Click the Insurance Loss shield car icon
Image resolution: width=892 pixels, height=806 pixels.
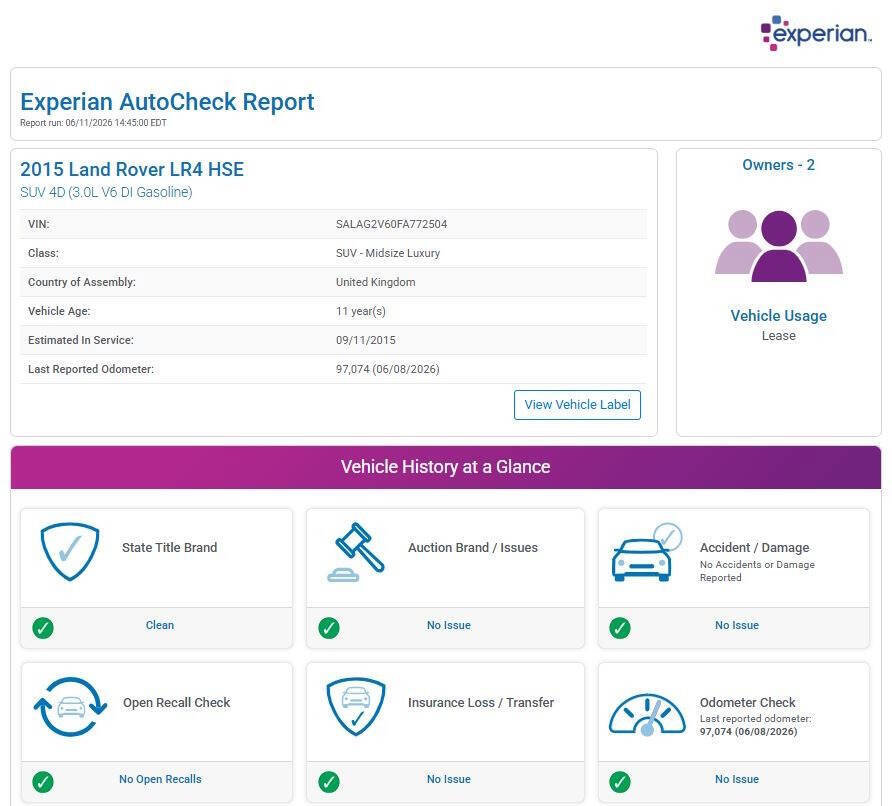356,706
